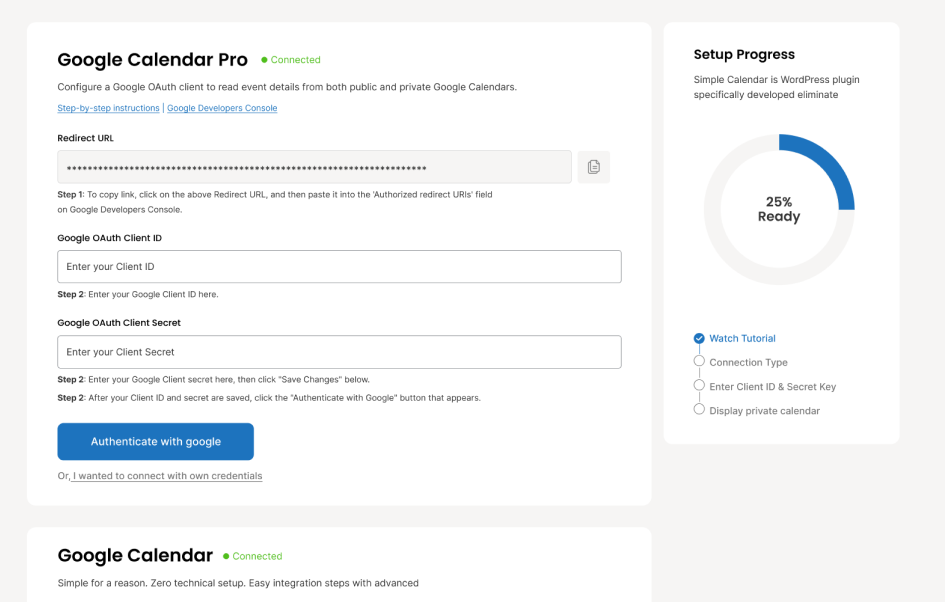Focus the Google OAuth Client ID input

(x=339, y=267)
